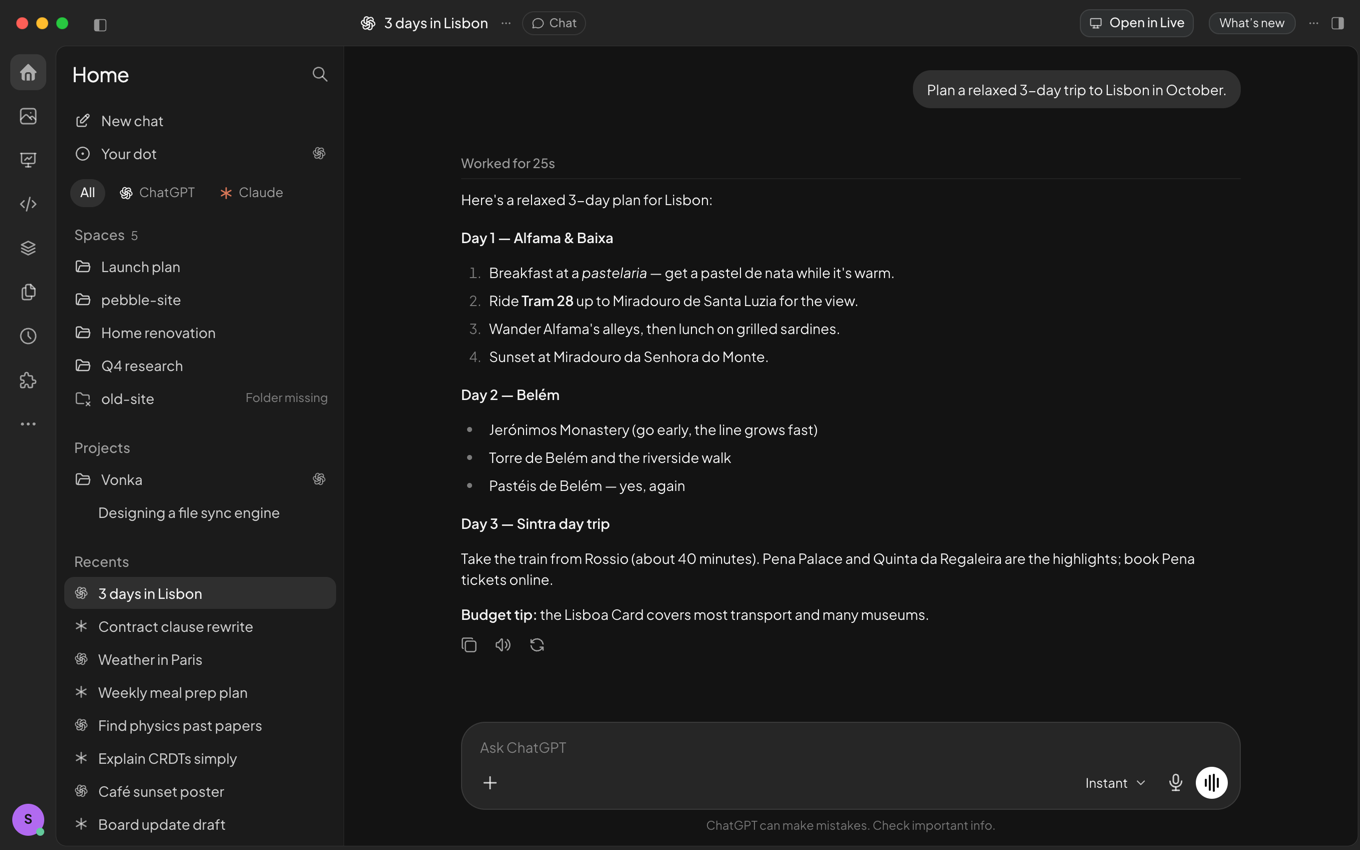
Task: Open the stacked layers rail icon
Action: [28, 248]
